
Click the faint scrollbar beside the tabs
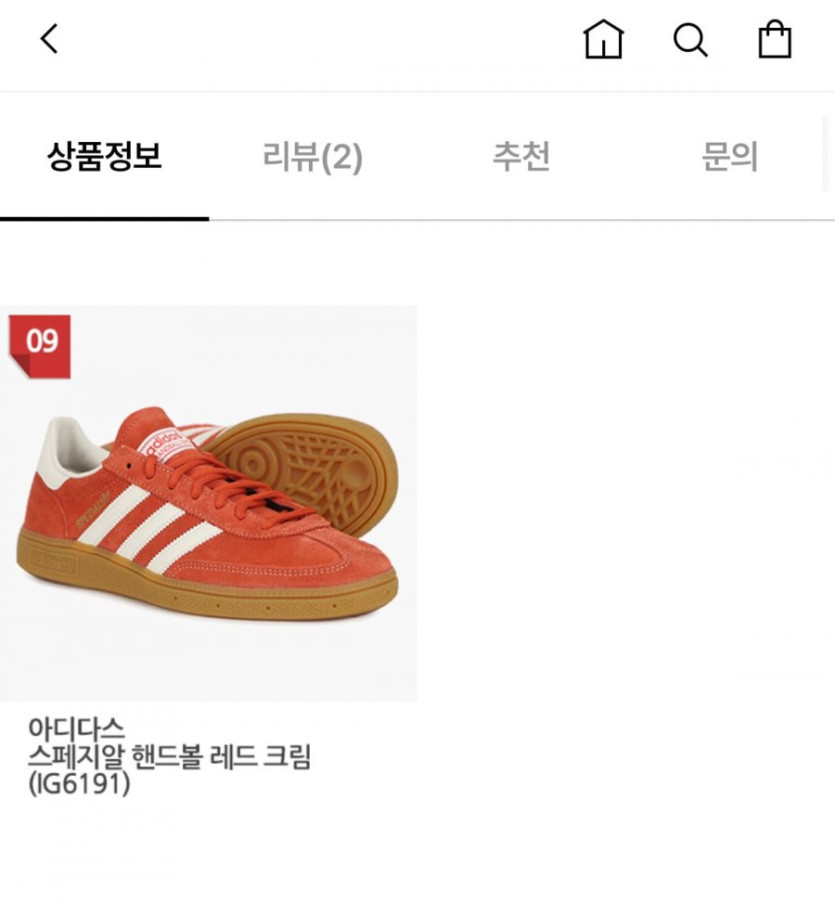(x=825, y=154)
